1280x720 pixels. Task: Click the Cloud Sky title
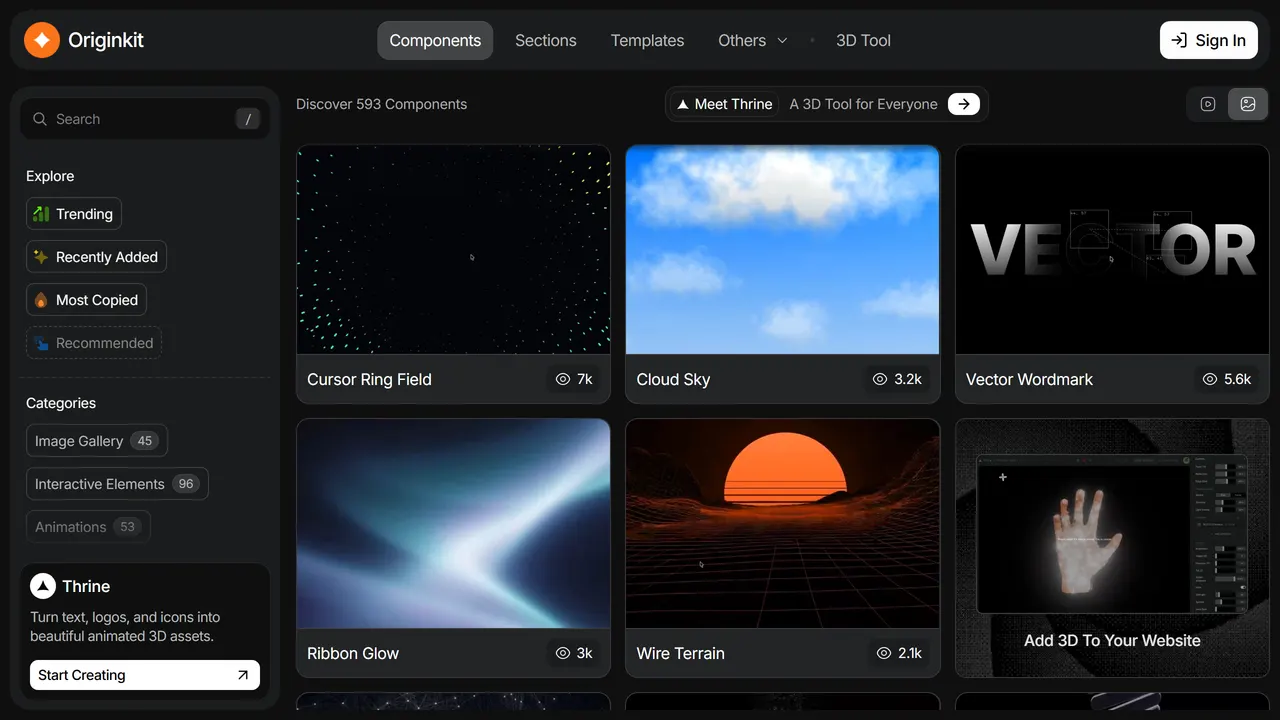673,379
